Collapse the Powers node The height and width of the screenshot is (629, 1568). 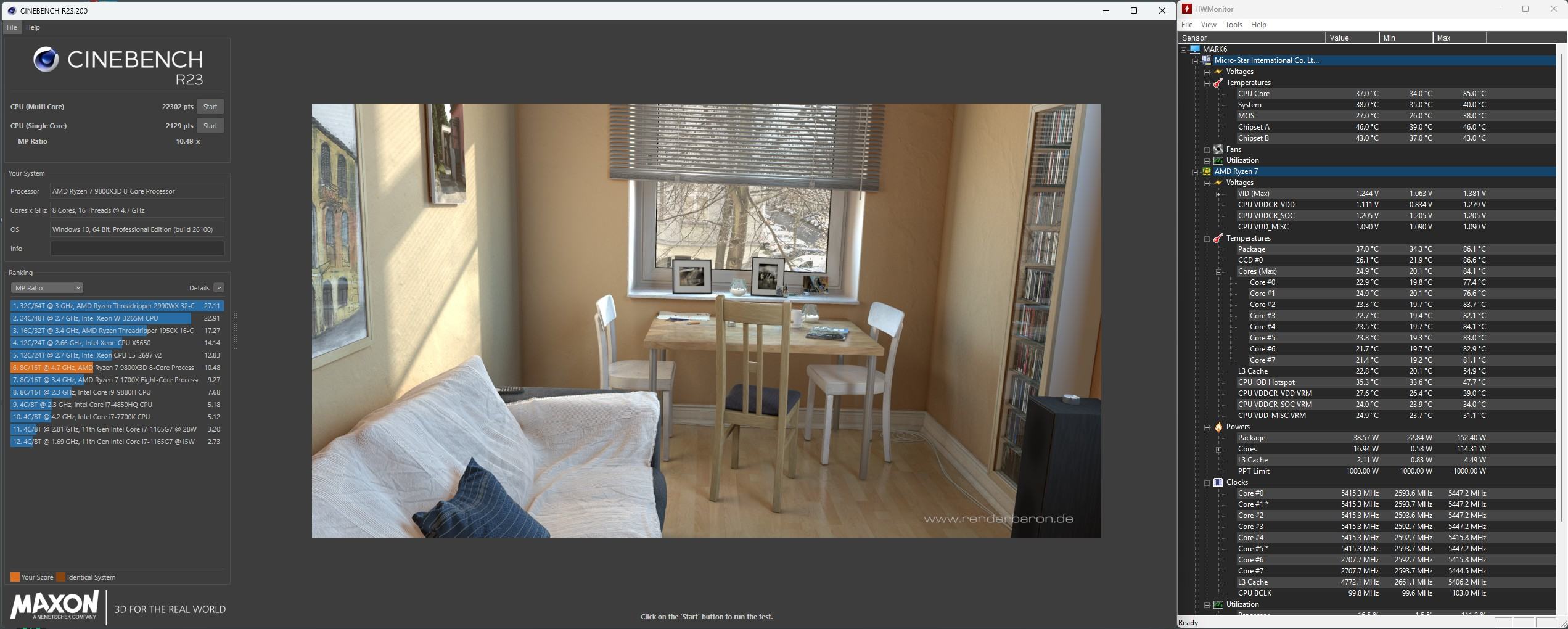coord(1207,427)
